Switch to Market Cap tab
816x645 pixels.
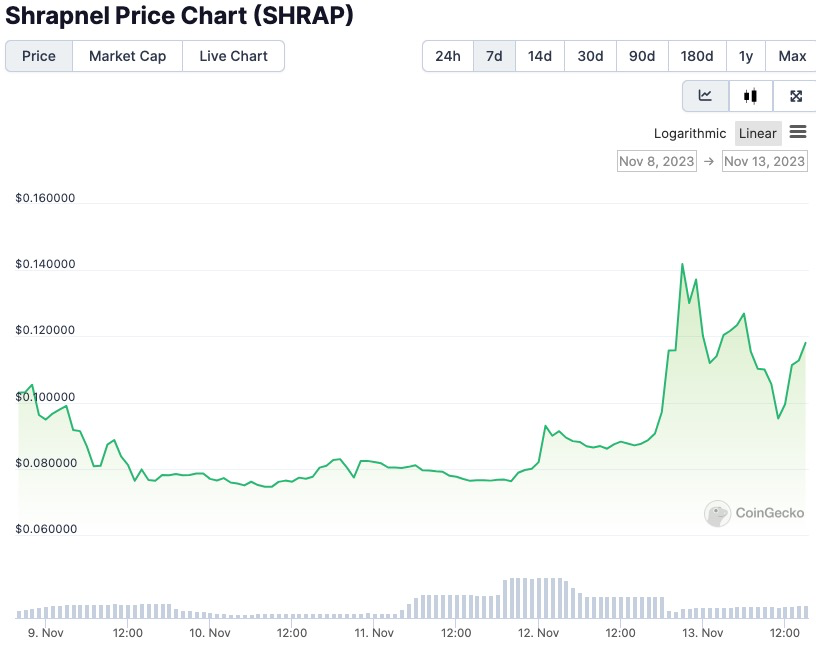pos(127,56)
